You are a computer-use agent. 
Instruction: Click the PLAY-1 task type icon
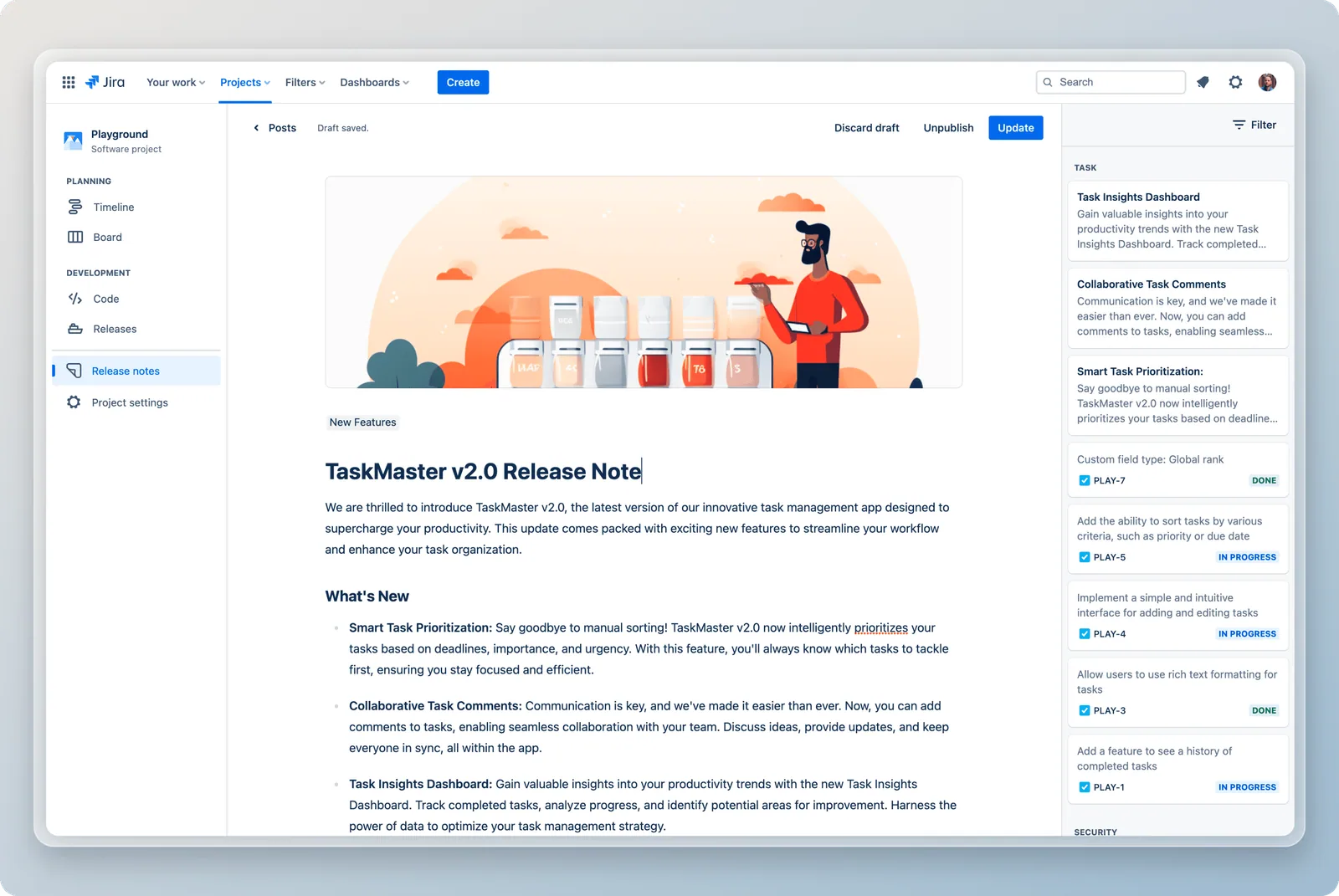(1085, 787)
